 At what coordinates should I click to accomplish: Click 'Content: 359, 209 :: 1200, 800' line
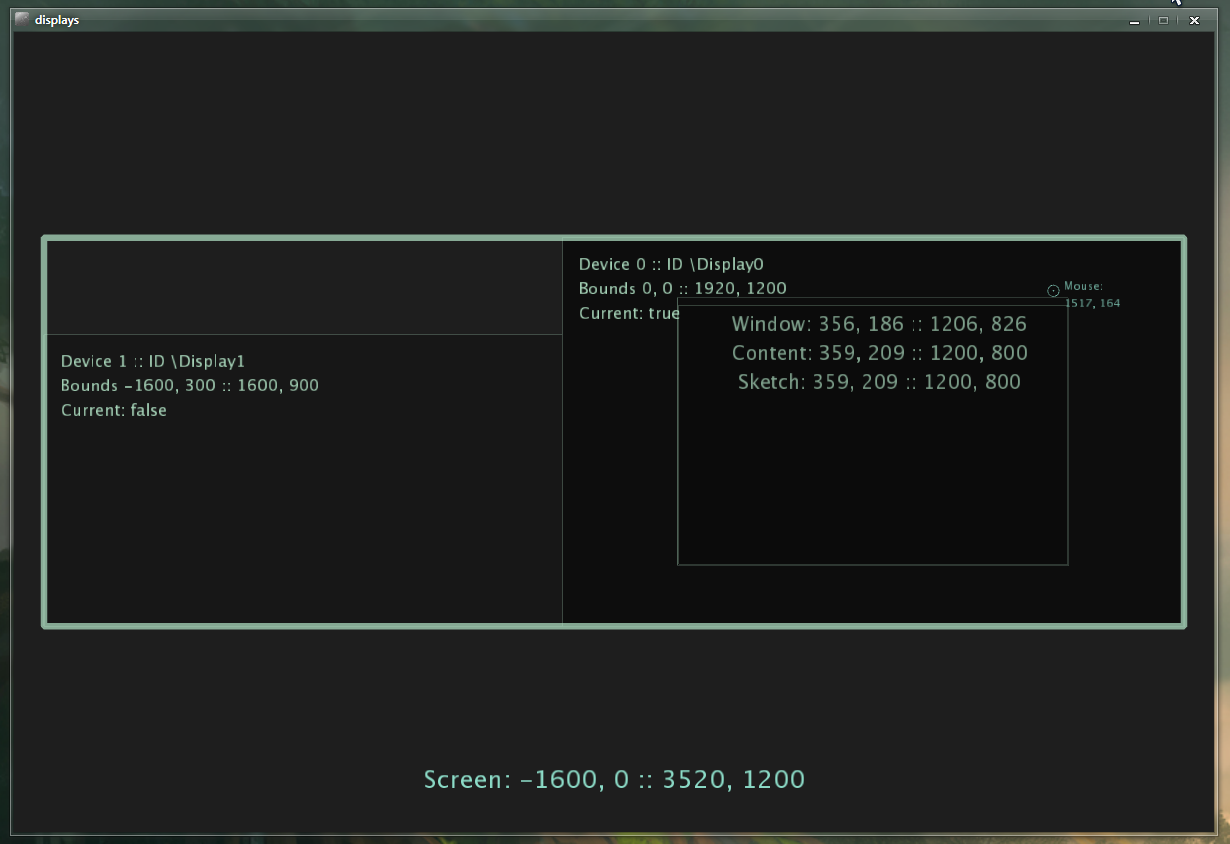(x=880, y=353)
